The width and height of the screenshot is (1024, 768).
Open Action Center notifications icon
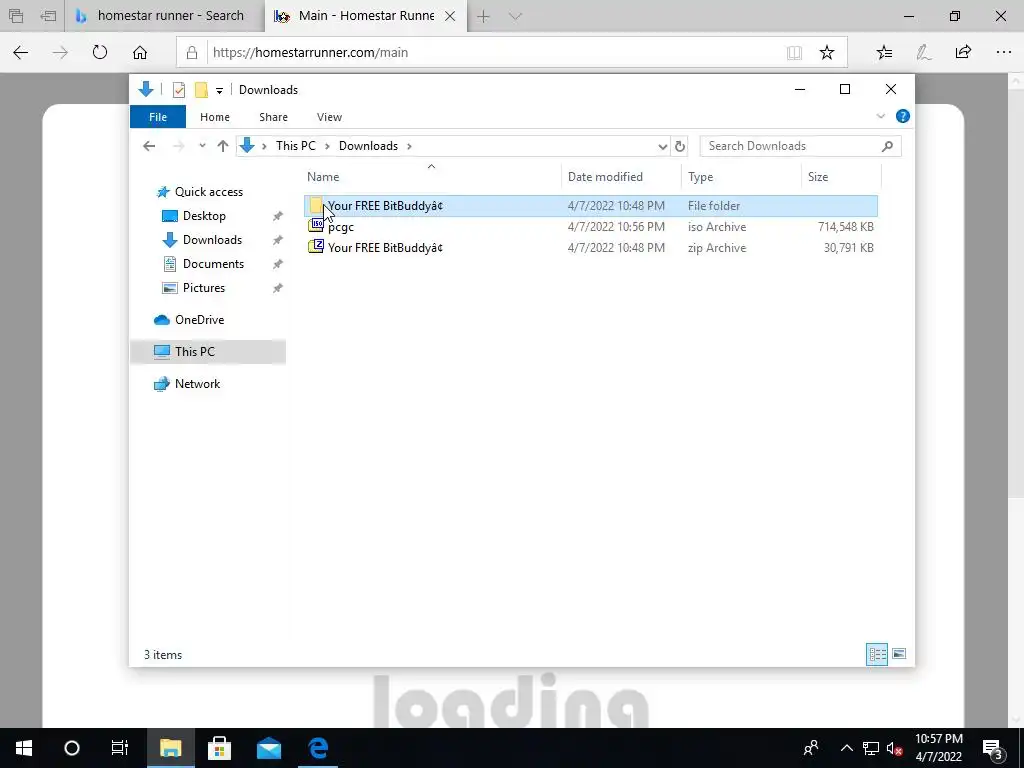[993, 748]
